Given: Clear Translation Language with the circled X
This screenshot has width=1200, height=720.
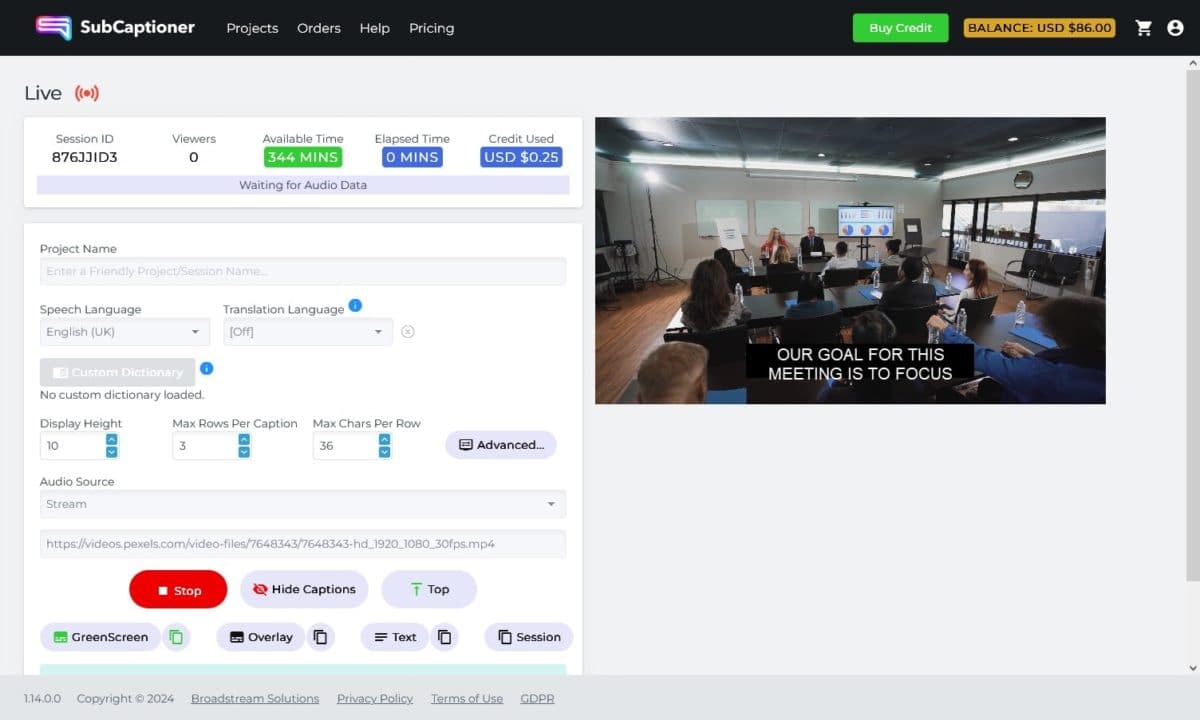Looking at the screenshot, I should click(407, 331).
